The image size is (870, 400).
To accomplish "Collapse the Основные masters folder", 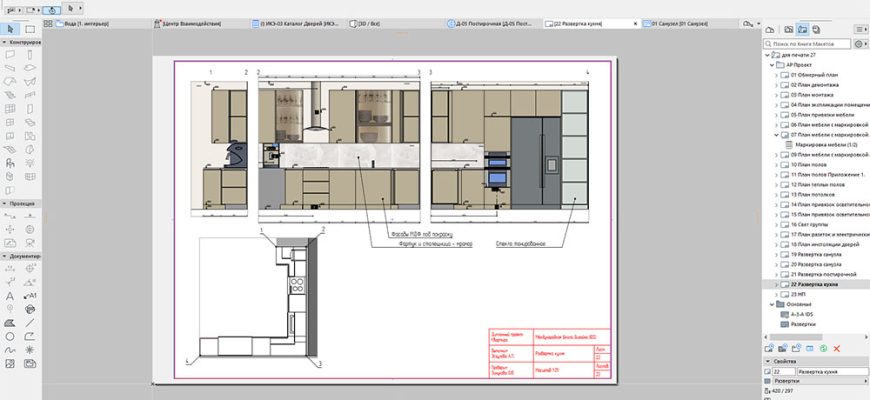I will point(770,304).
